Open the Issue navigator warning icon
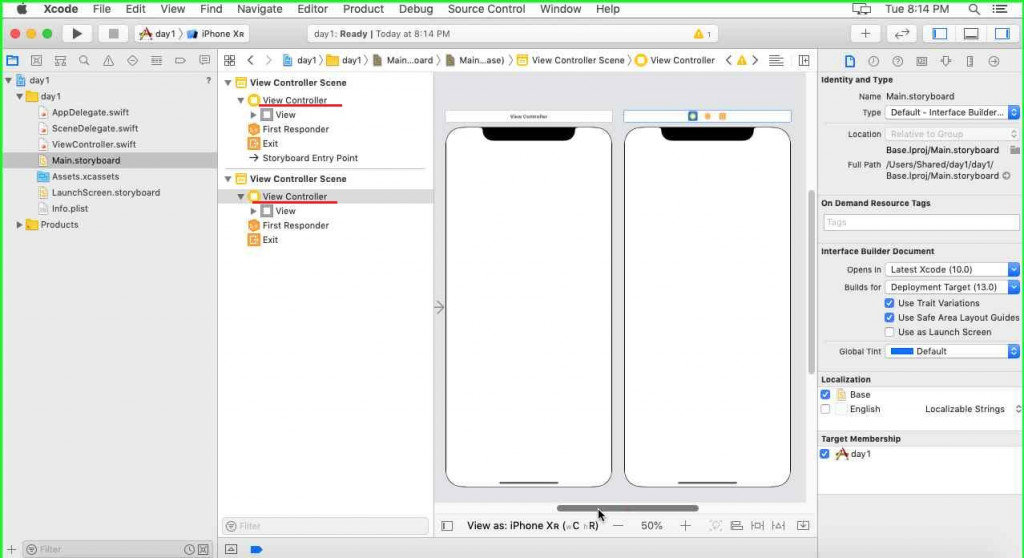The height and width of the screenshot is (558, 1024). pyautogui.click(x=108, y=60)
